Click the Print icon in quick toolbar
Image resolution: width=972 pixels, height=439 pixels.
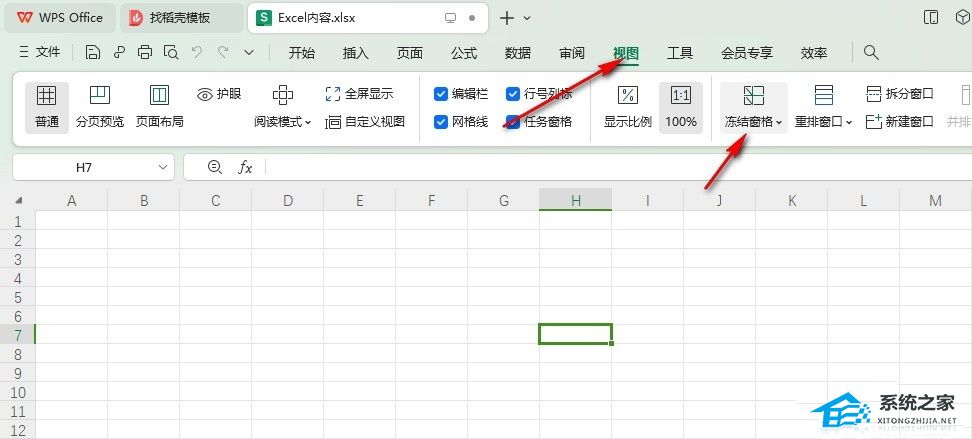pos(144,53)
